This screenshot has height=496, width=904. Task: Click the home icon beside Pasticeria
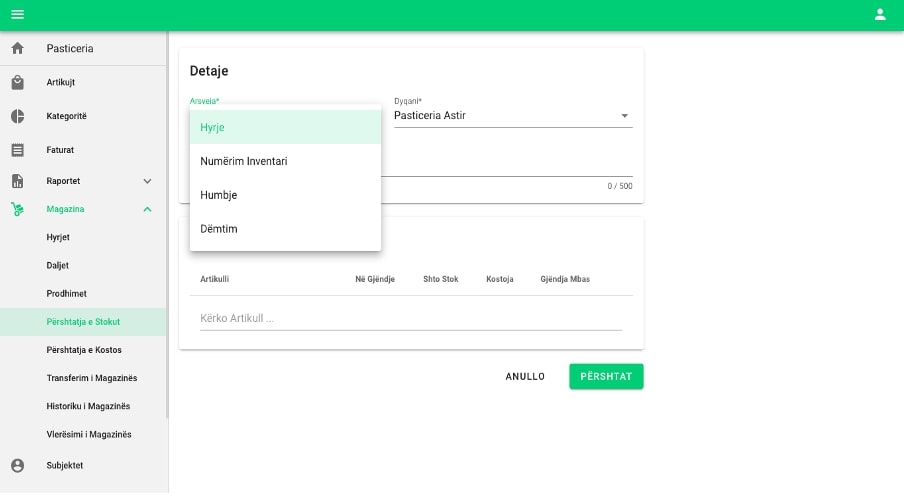pos(17,48)
